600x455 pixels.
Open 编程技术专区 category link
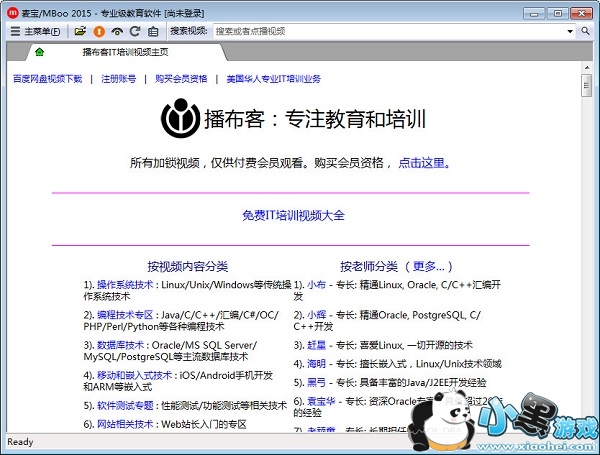(125, 315)
